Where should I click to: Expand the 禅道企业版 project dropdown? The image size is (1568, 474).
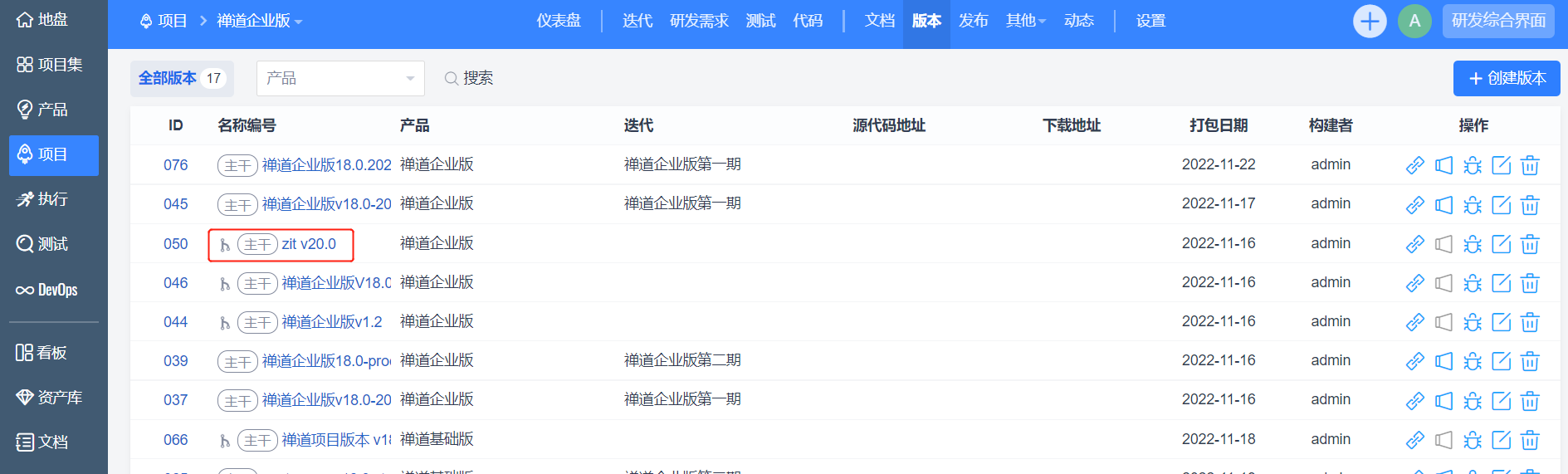coord(259,21)
